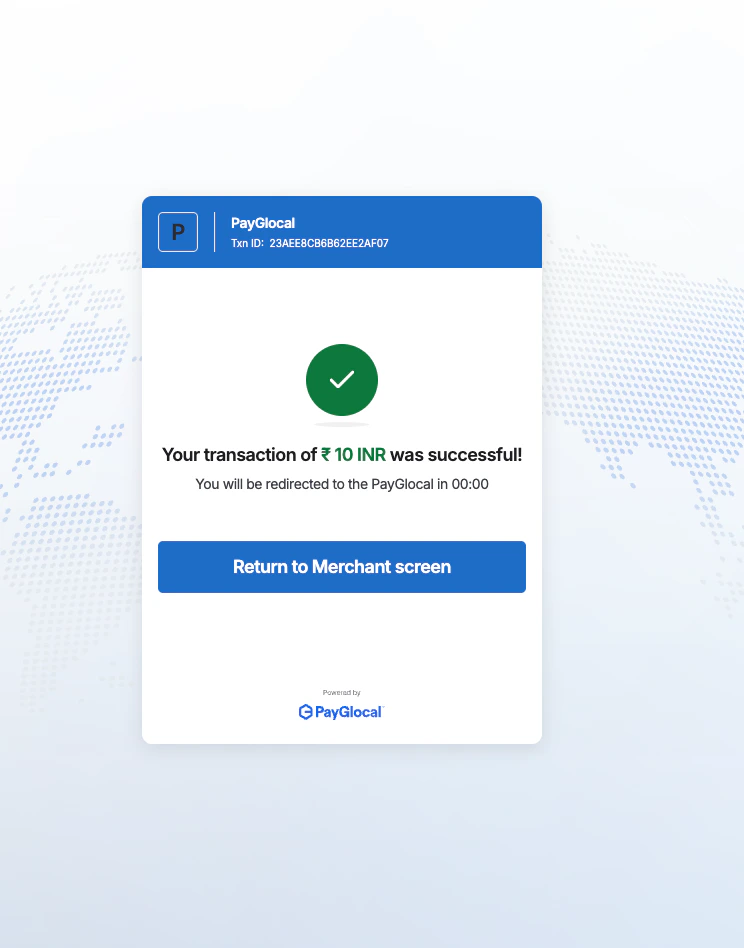Click the redirect countdown message text

tap(342, 484)
